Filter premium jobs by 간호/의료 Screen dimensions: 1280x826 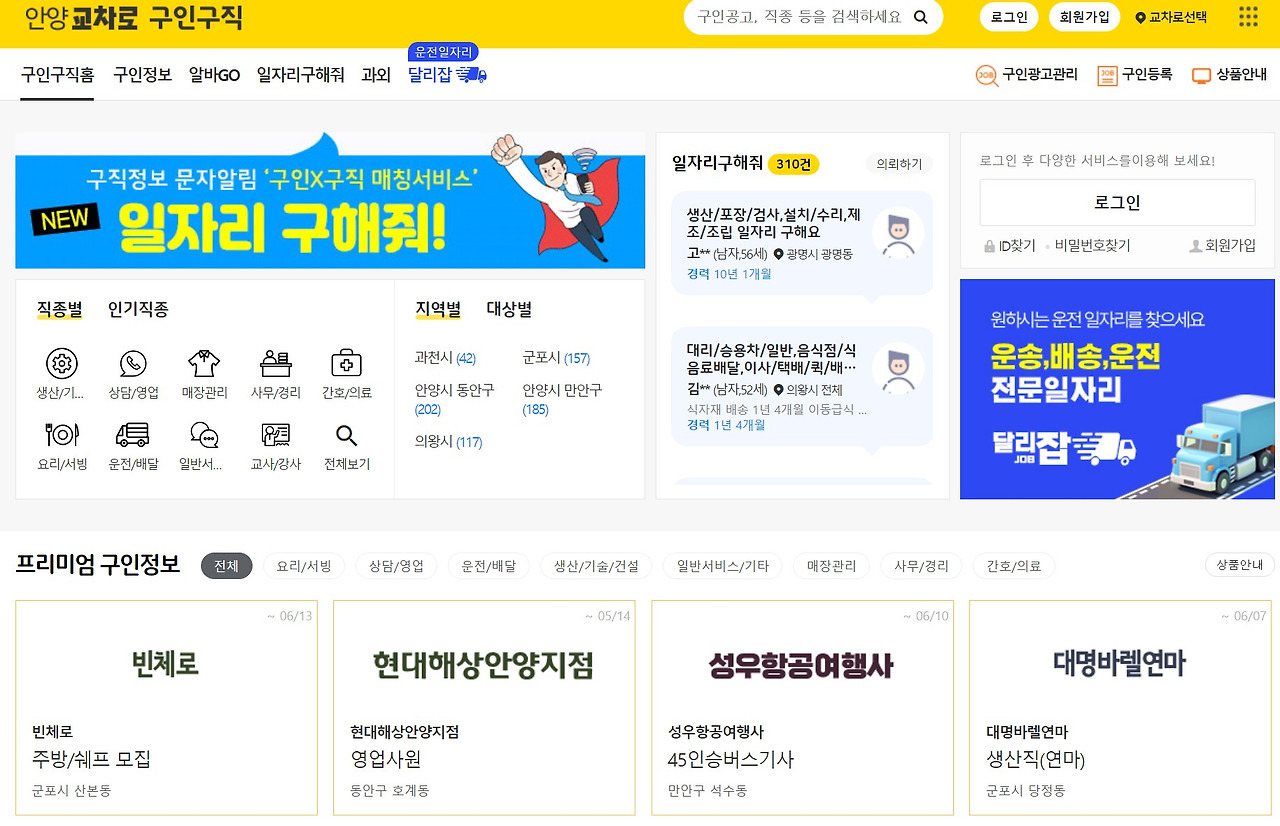click(1013, 566)
